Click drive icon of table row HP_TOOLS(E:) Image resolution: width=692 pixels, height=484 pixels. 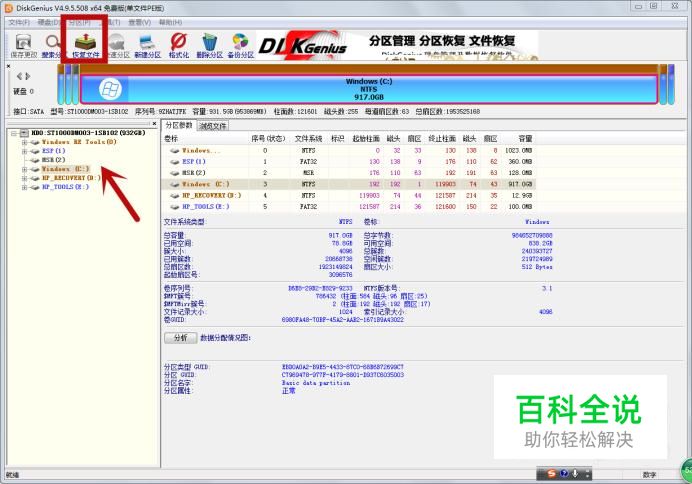[x=175, y=206]
